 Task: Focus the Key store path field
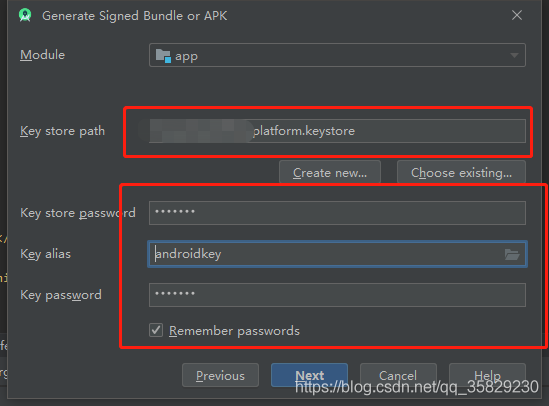point(337,131)
